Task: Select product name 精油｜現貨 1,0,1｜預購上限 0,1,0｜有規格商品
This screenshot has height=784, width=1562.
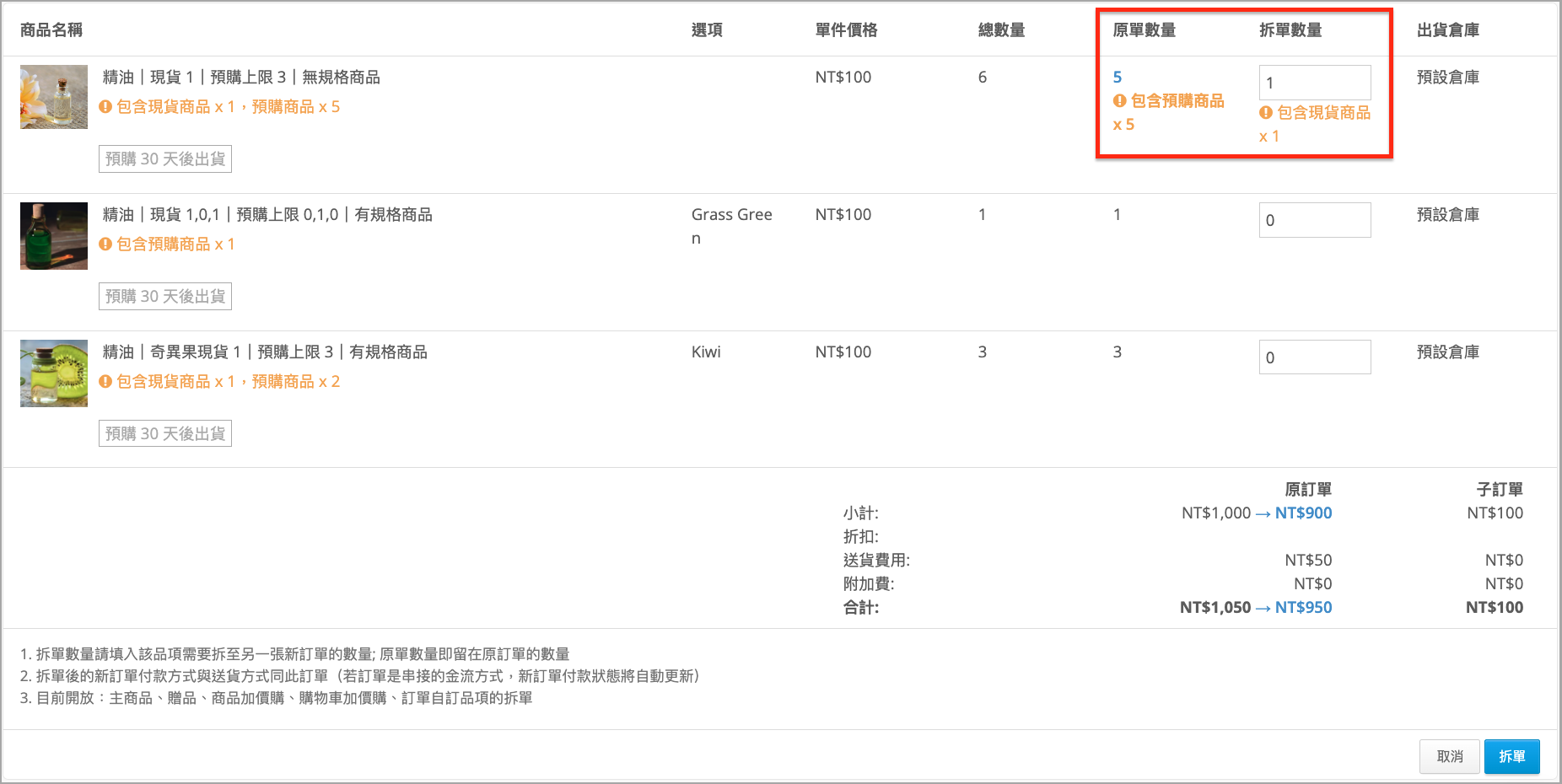Action: click(x=267, y=215)
